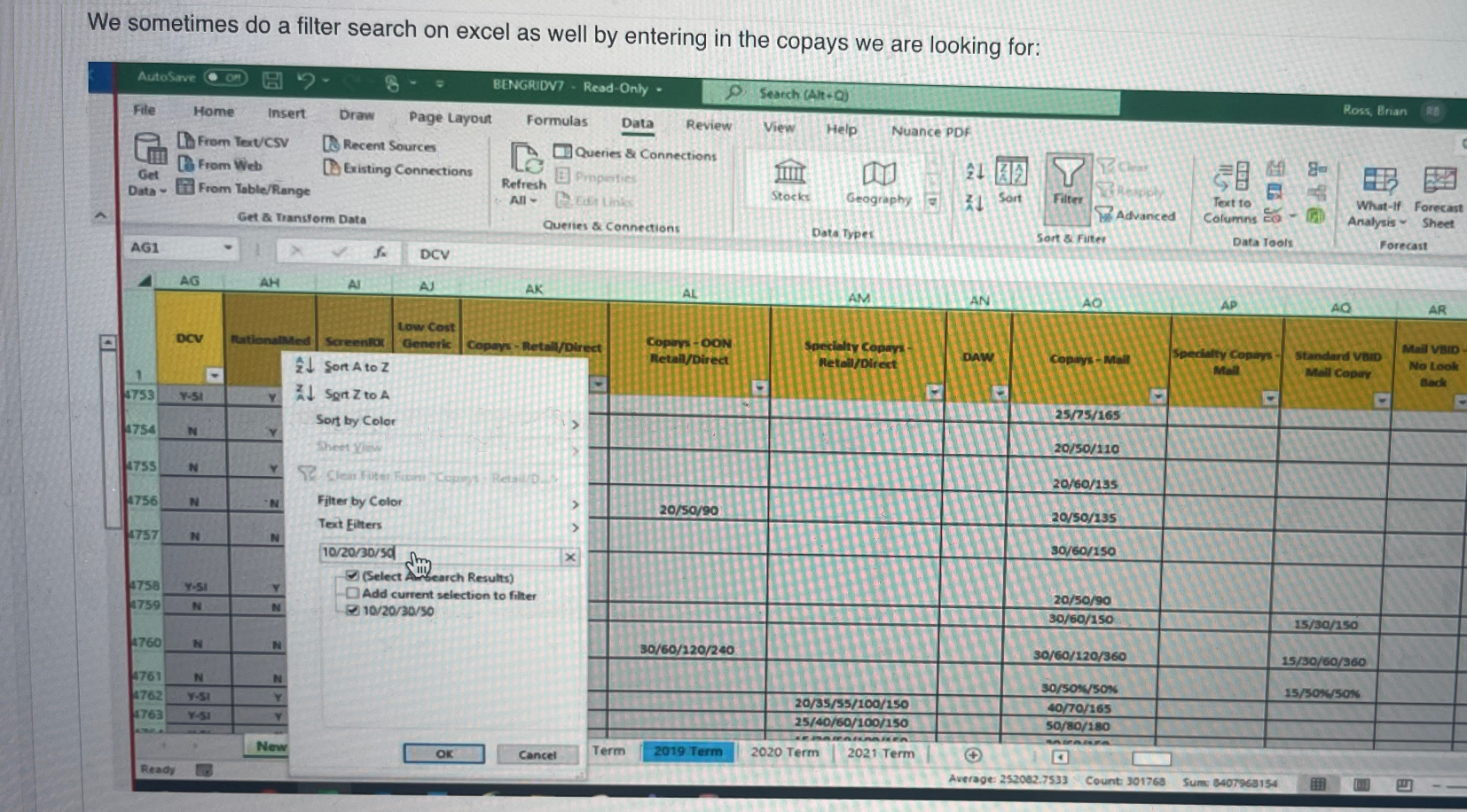
Task: Open Existing Connections
Action: click(398, 169)
